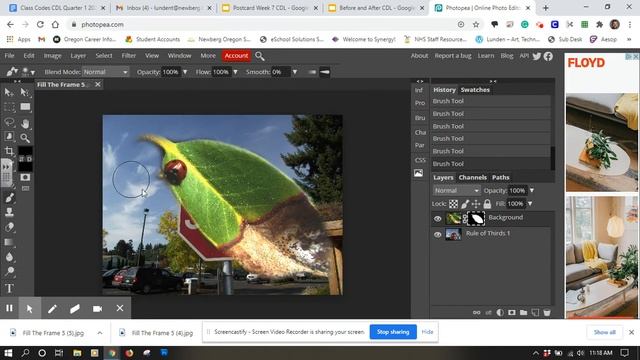Open the Layer menu
Viewport: 640px width, 360px height.
pos(78,56)
